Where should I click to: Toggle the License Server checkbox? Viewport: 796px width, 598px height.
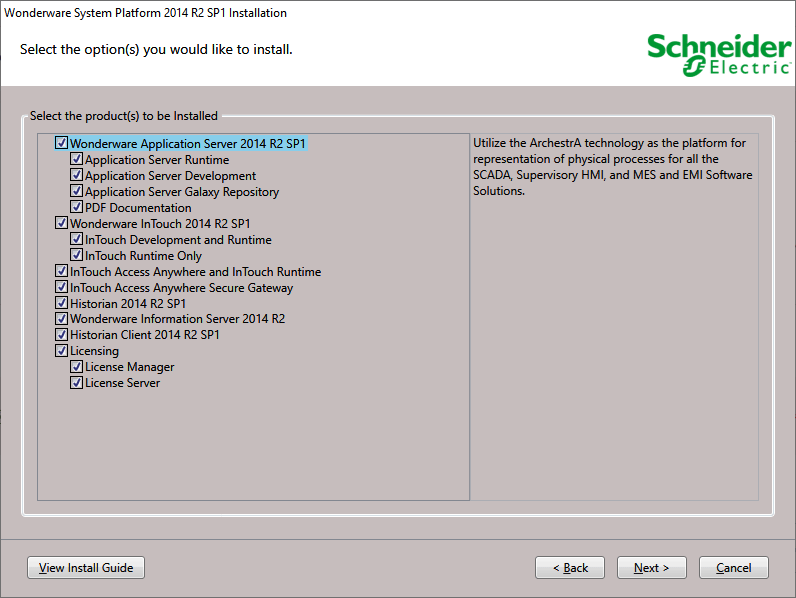pyautogui.click(x=77, y=383)
